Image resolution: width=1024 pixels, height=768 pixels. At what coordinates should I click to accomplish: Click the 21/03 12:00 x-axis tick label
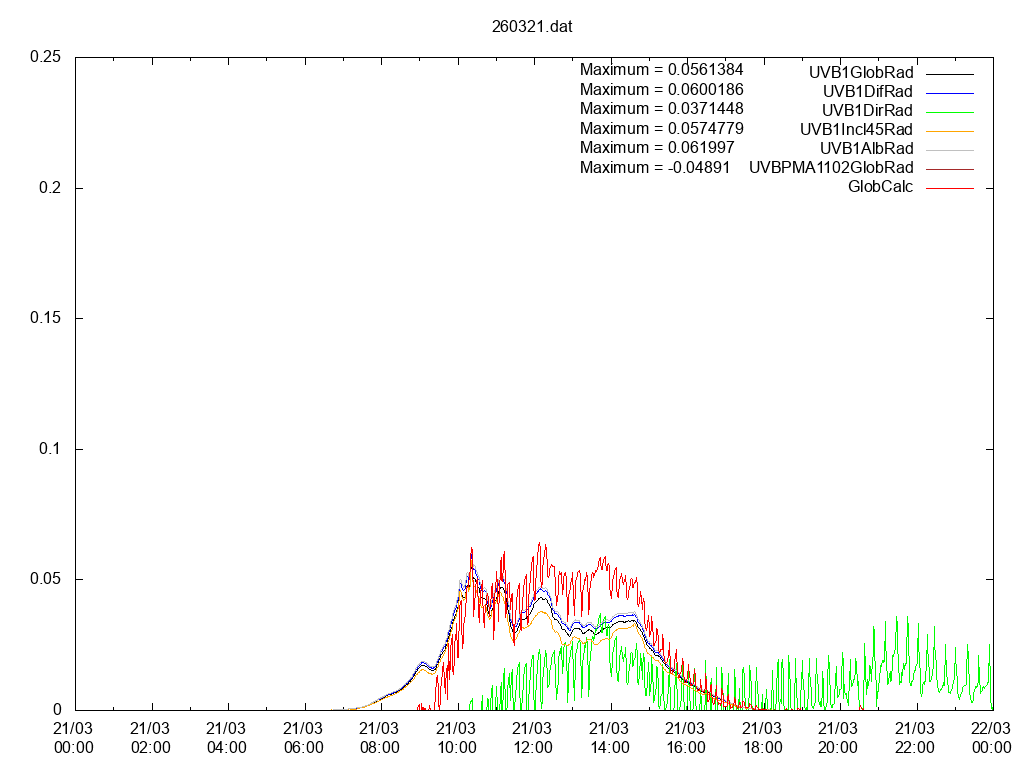click(x=532, y=738)
